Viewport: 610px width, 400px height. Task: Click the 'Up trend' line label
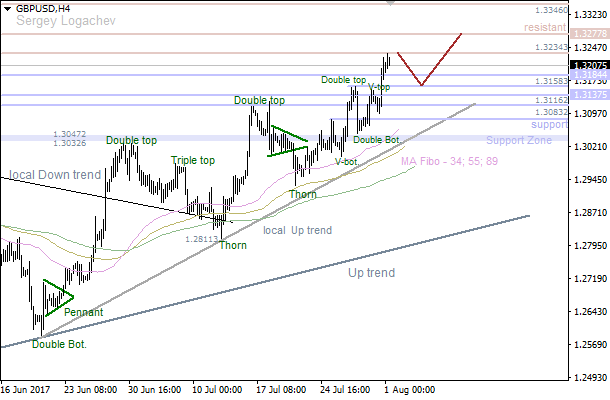coord(371,272)
